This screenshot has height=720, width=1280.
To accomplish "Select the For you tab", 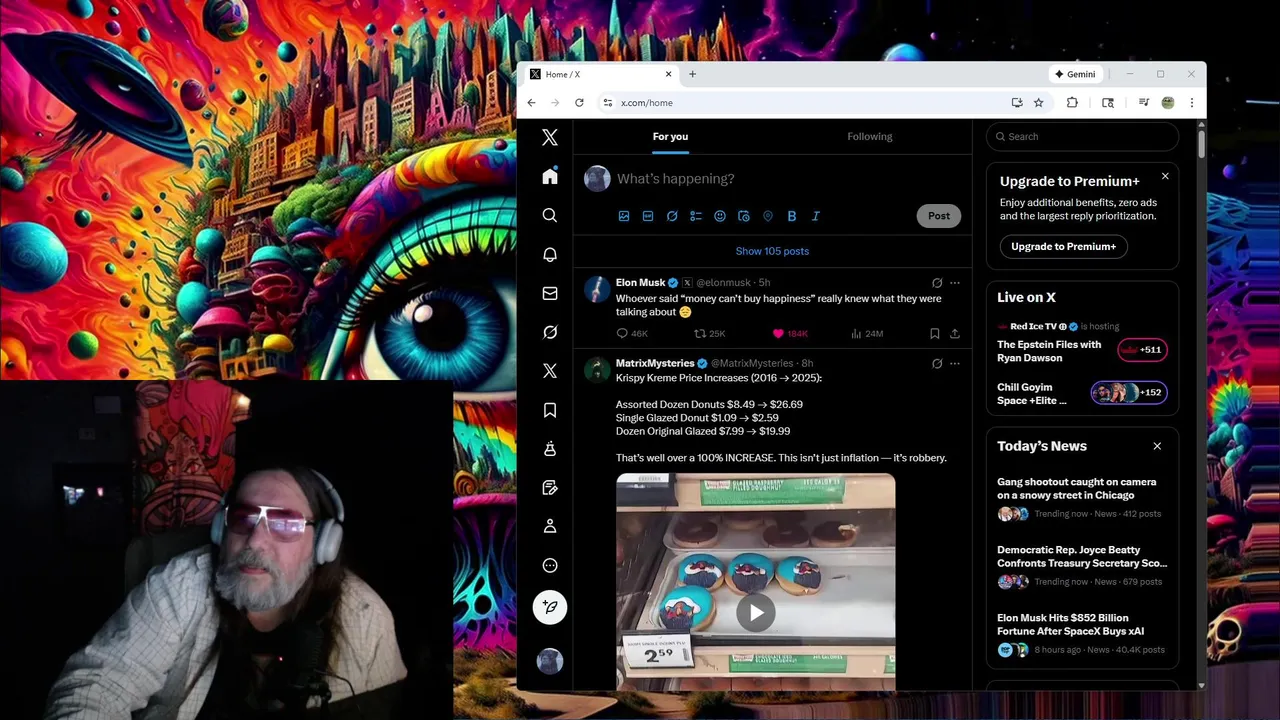I will (670, 137).
